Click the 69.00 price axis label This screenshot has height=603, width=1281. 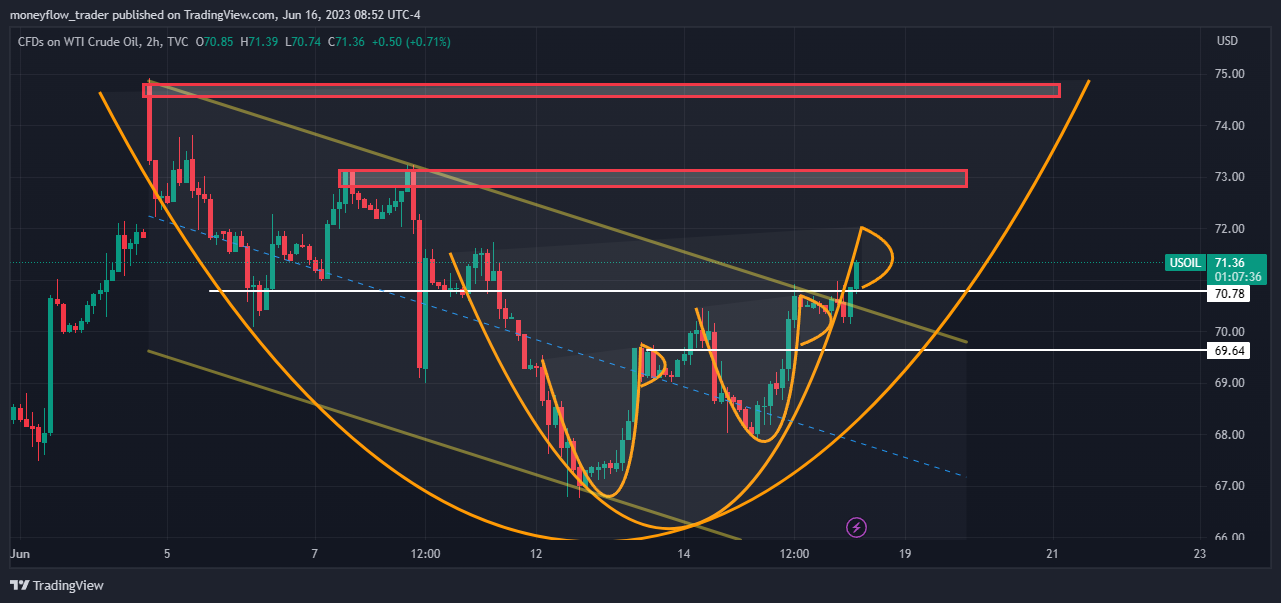point(1230,383)
